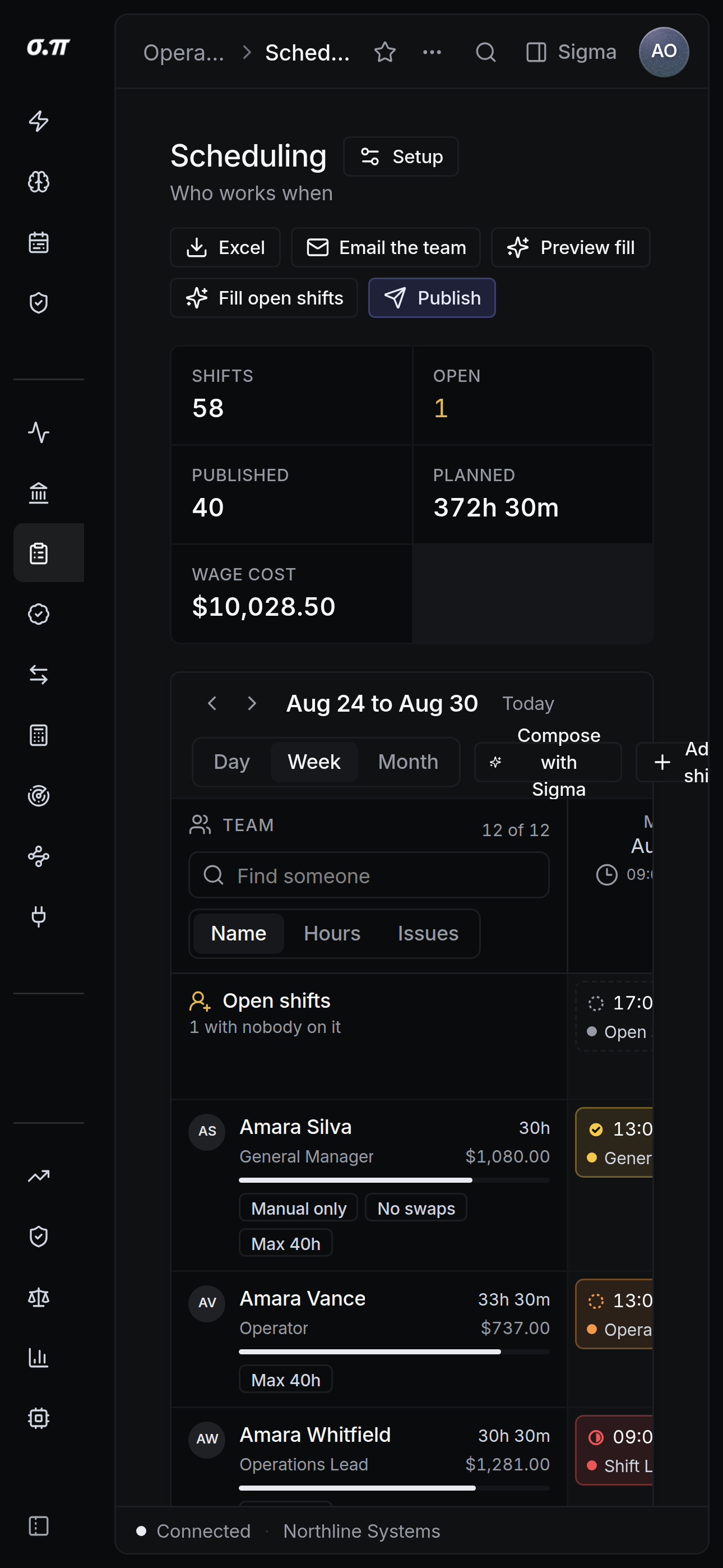Image resolution: width=723 pixels, height=1568 pixels.
Task: Open the bank building sidebar icon
Action: pos(39,492)
